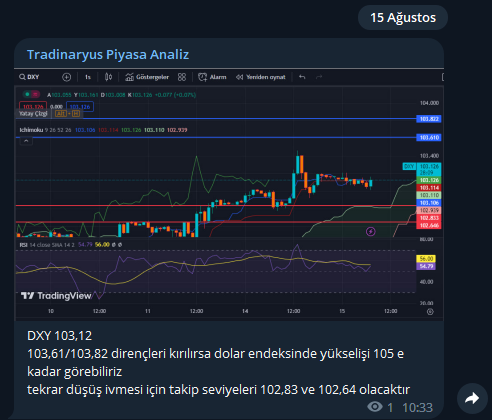Image resolution: width=492 pixels, height=420 pixels.
Task: Click the cyan DXY symbol tag
Action: click(409, 166)
